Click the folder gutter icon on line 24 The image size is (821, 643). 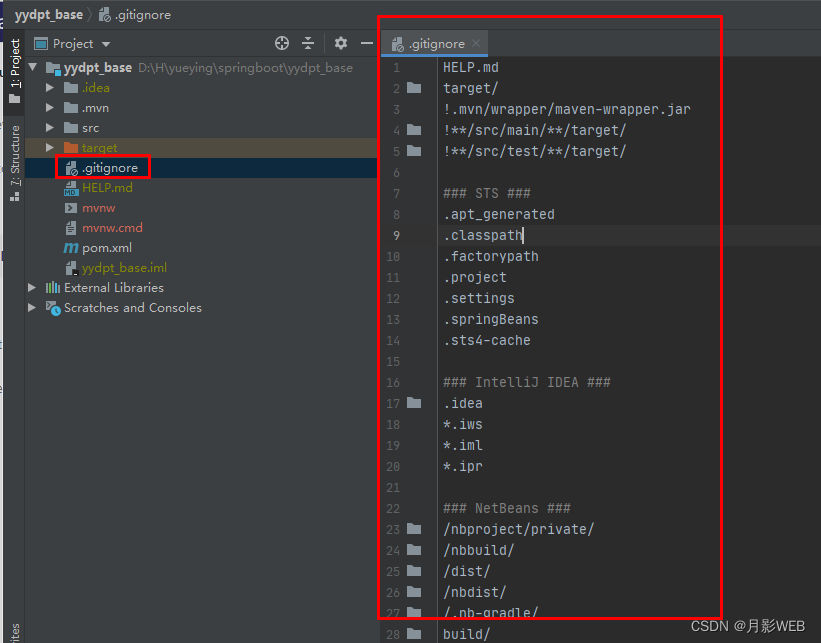pyautogui.click(x=414, y=549)
